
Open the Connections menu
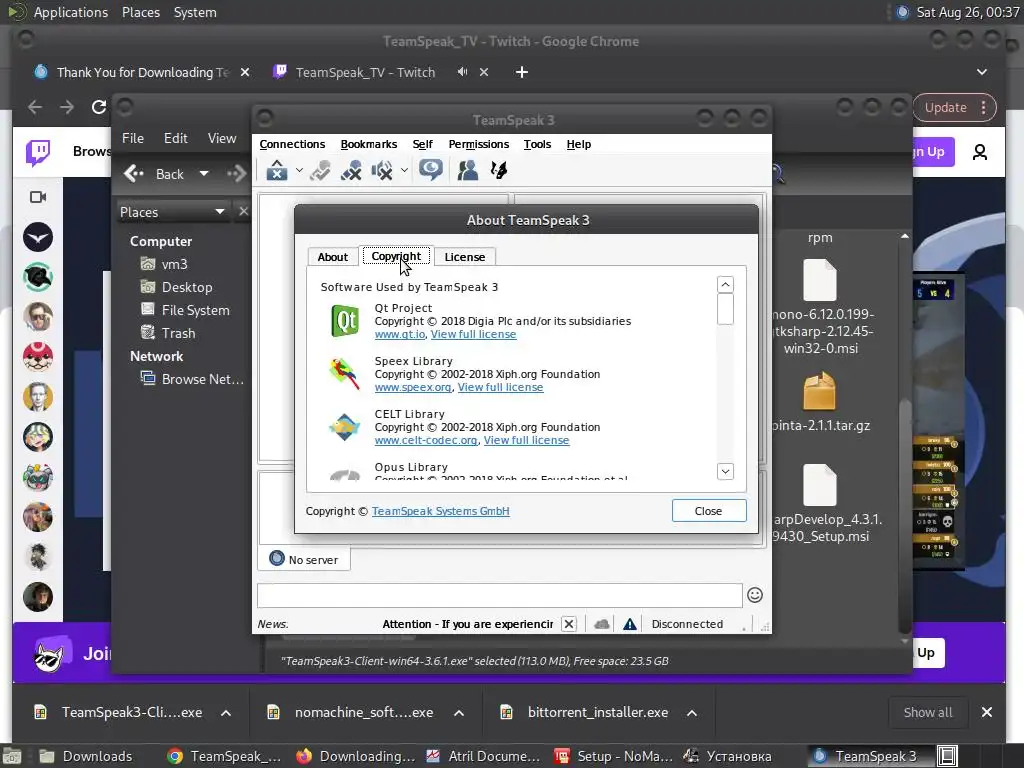292,144
